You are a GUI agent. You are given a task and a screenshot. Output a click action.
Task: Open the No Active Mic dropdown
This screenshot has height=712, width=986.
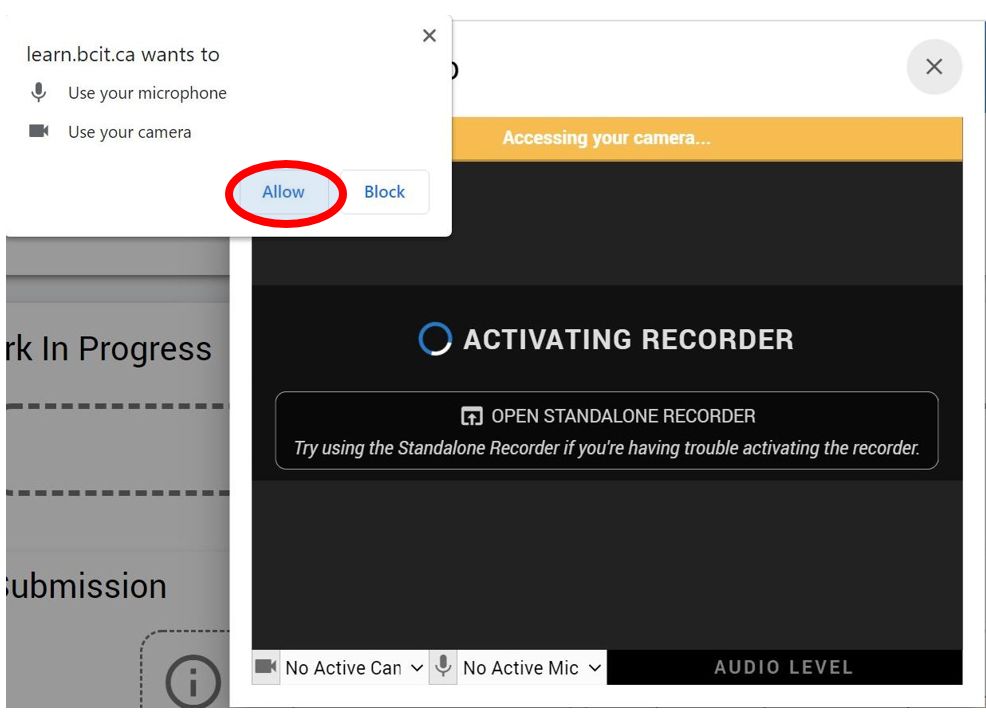pos(520,668)
